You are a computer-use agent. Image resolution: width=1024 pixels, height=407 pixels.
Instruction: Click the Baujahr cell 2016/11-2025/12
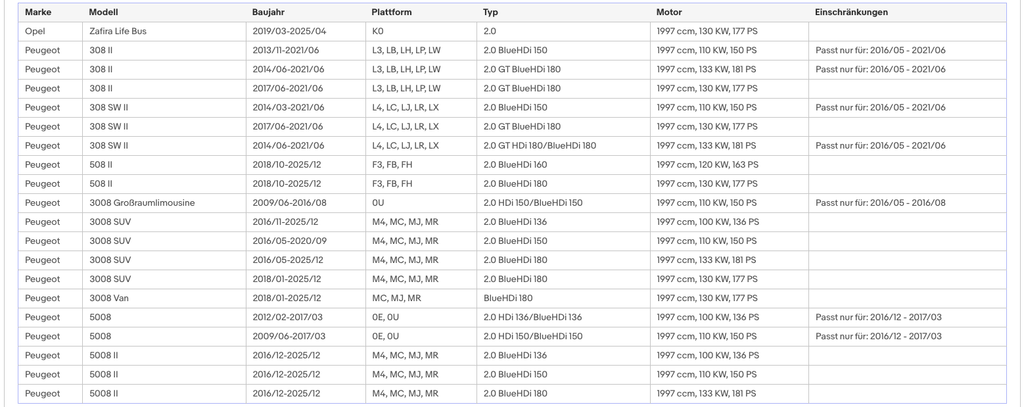(306, 222)
